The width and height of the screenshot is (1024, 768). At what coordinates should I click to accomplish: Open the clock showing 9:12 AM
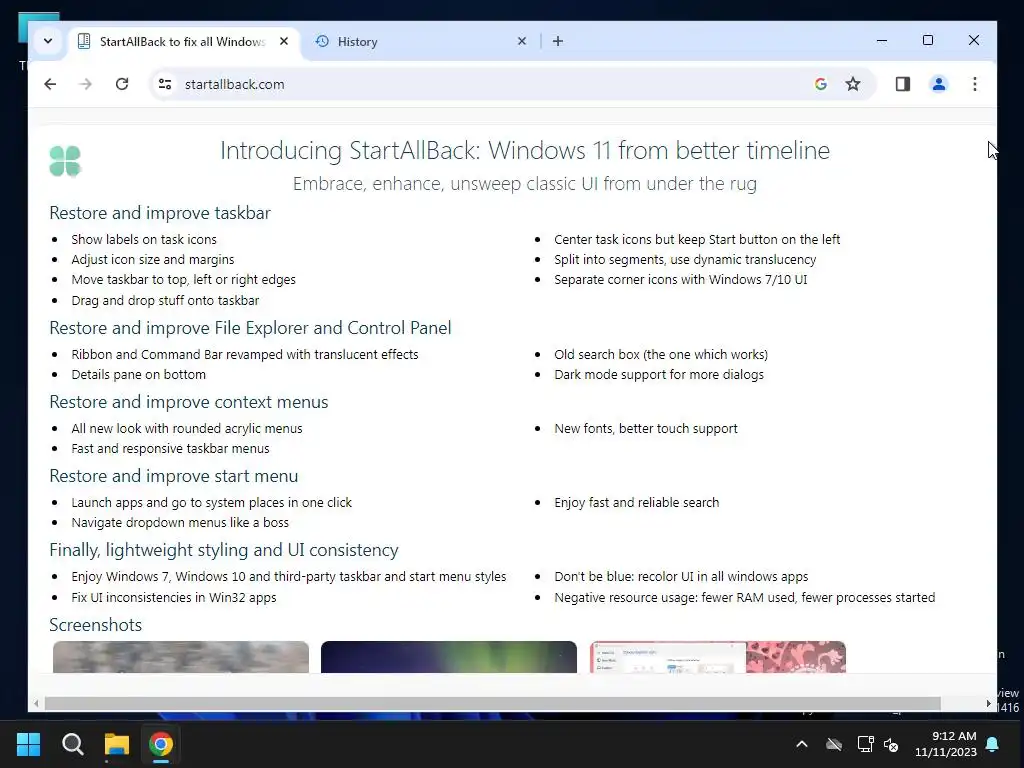[x=946, y=744]
